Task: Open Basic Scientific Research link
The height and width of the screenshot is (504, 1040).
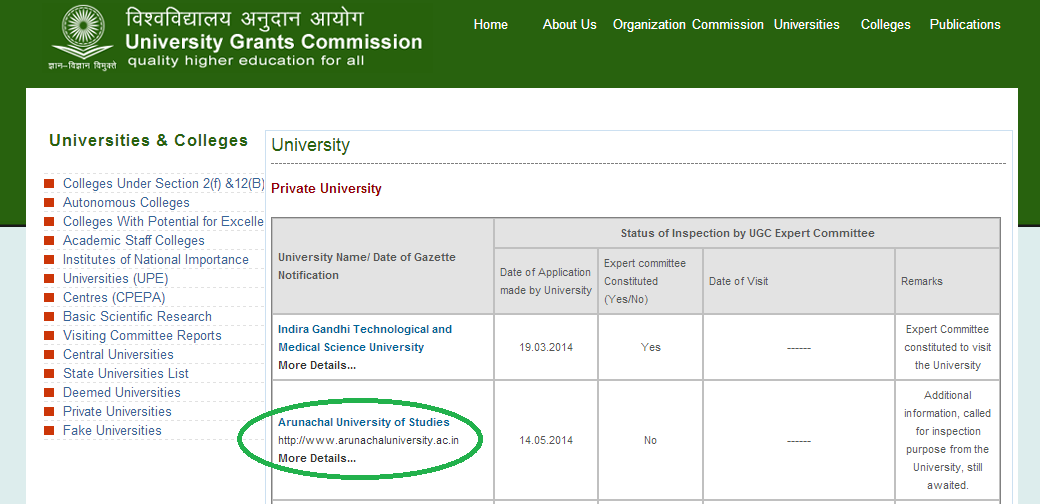Action: [137, 317]
